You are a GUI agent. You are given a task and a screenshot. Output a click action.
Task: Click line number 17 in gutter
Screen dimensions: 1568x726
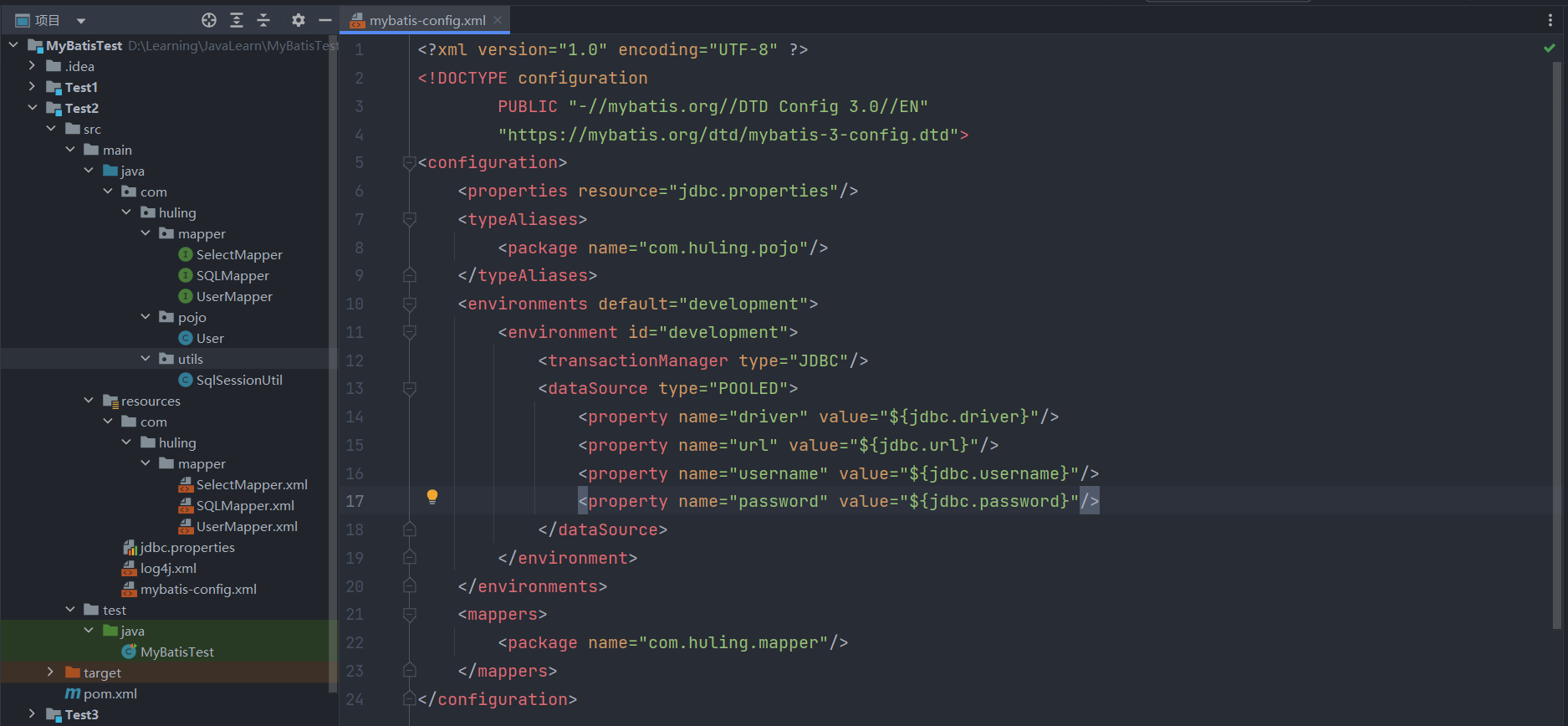[x=355, y=501]
